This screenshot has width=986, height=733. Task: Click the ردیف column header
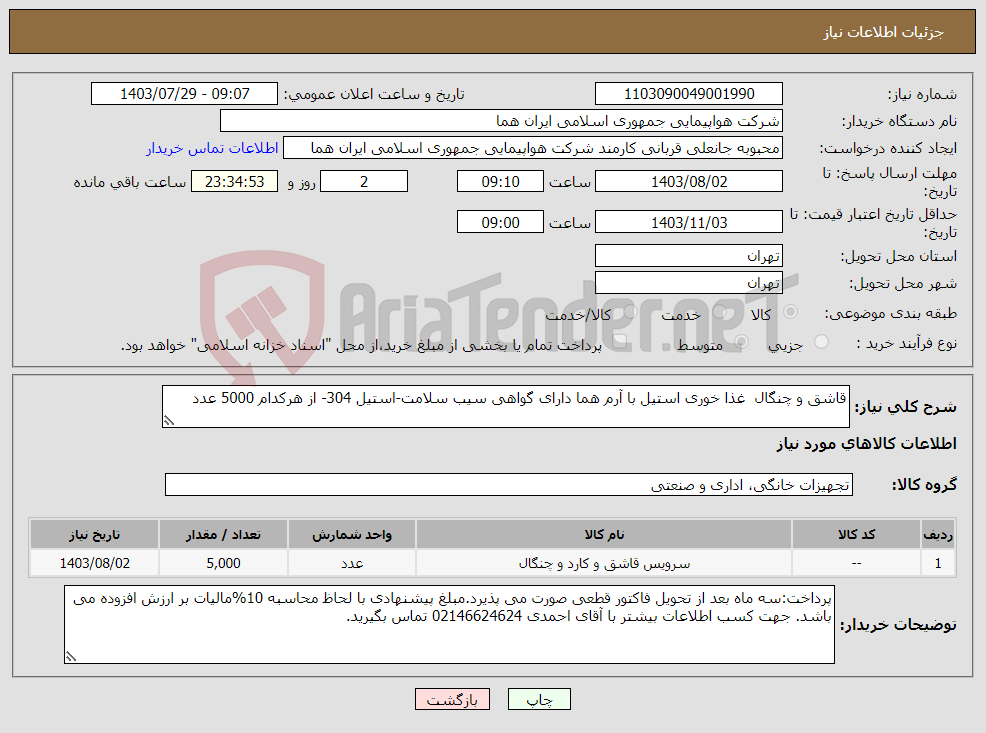[938, 534]
